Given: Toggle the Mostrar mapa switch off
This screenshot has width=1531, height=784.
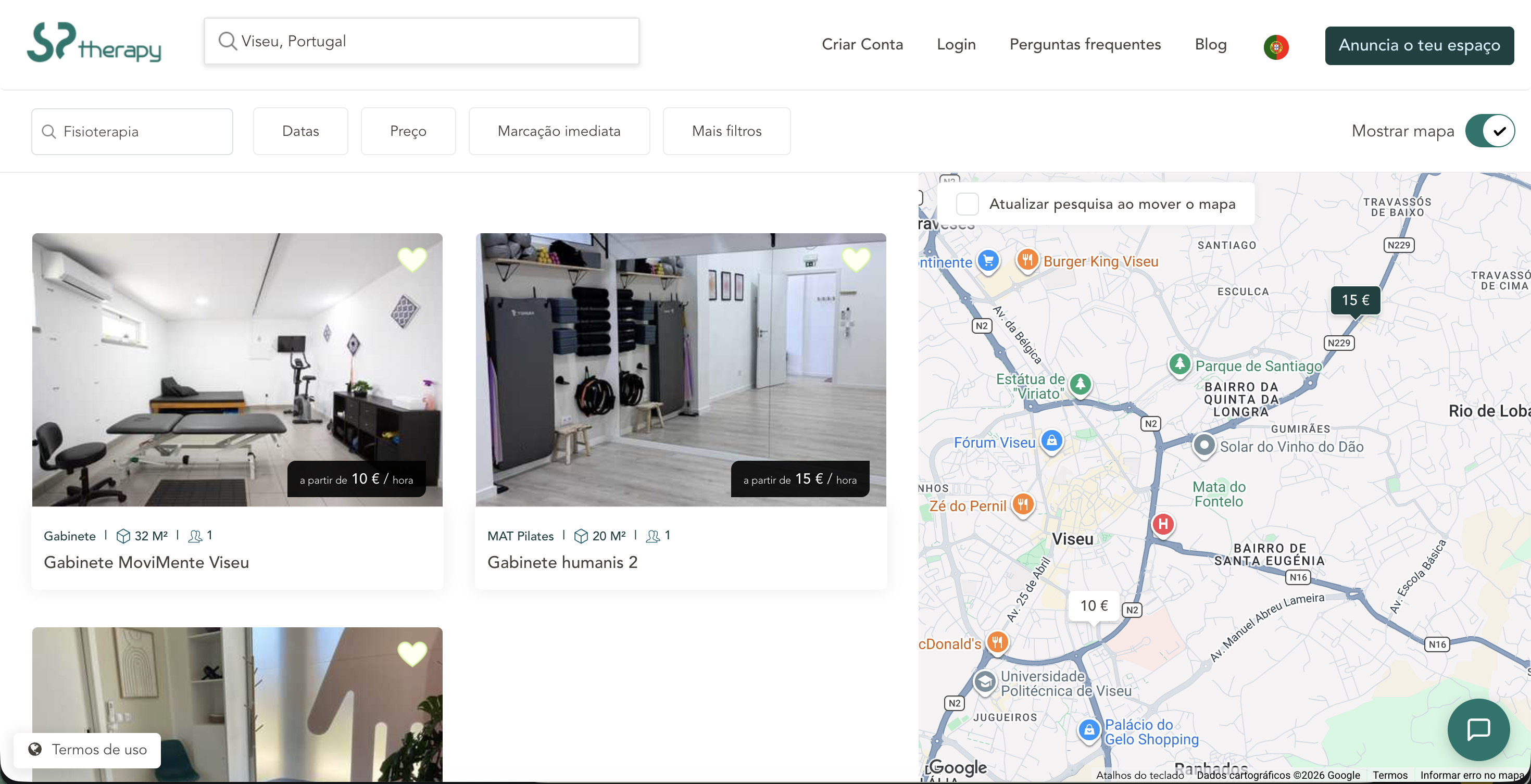Looking at the screenshot, I should [x=1489, y=131].
